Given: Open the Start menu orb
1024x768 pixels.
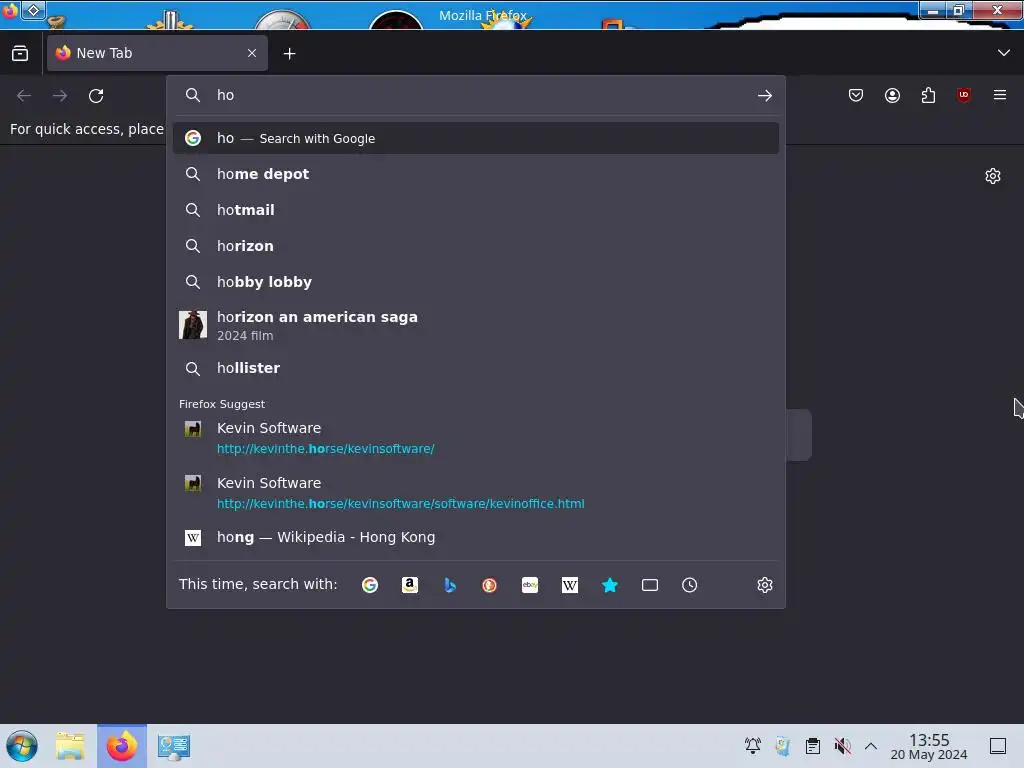Looking at the screenshot, I should click(22, 746).
